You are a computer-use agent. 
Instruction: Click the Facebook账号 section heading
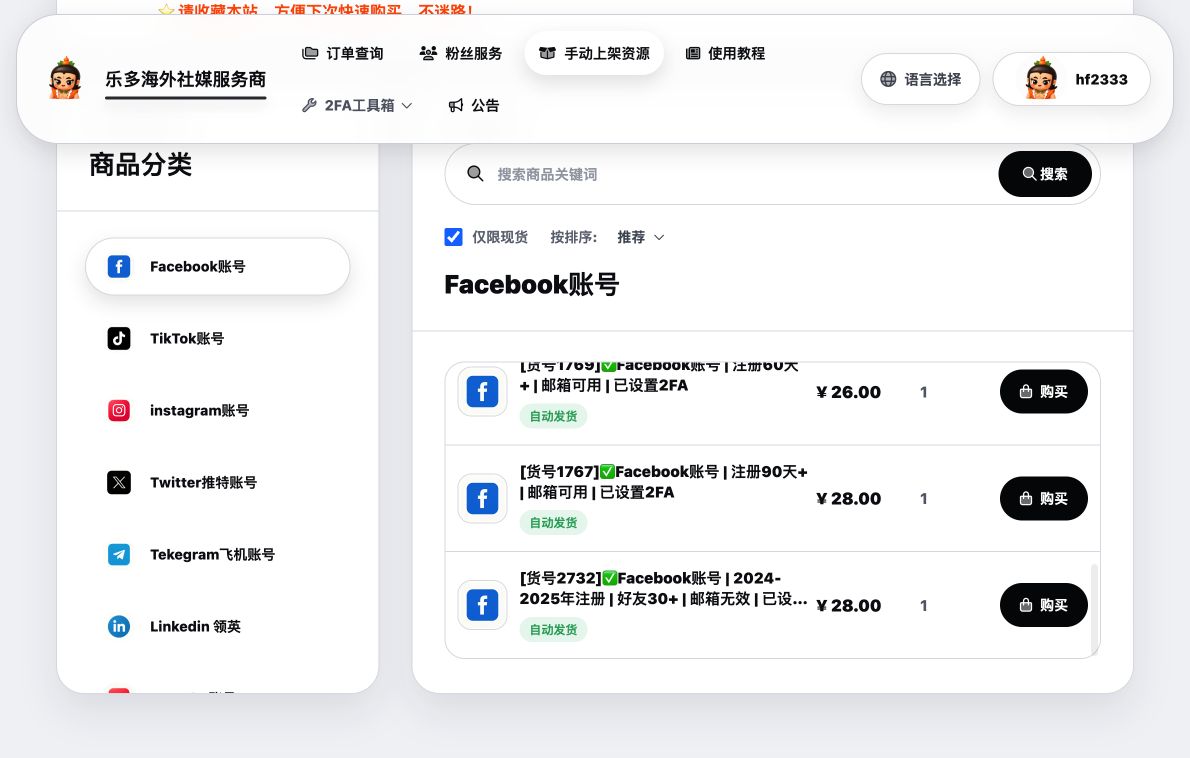[531, 285]
